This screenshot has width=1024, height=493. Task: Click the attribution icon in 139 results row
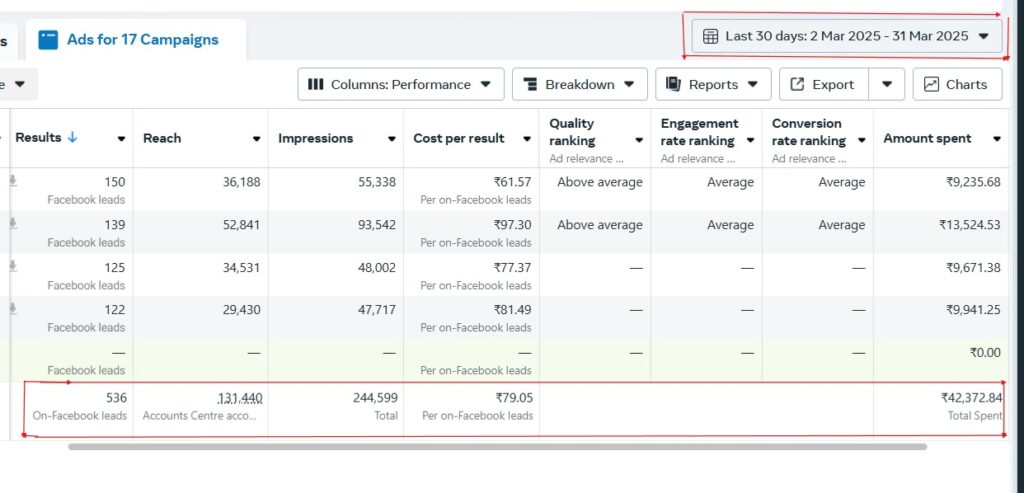pos(12,224)
